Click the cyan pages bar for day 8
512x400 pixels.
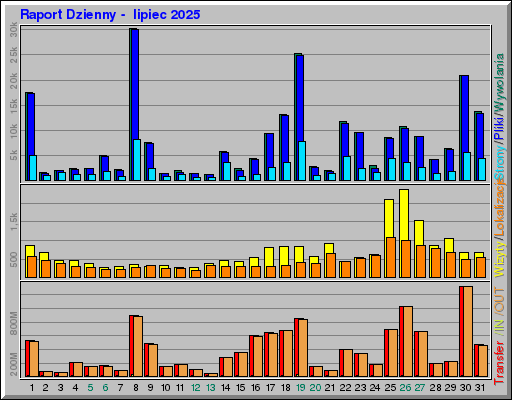tap(137, 160)
